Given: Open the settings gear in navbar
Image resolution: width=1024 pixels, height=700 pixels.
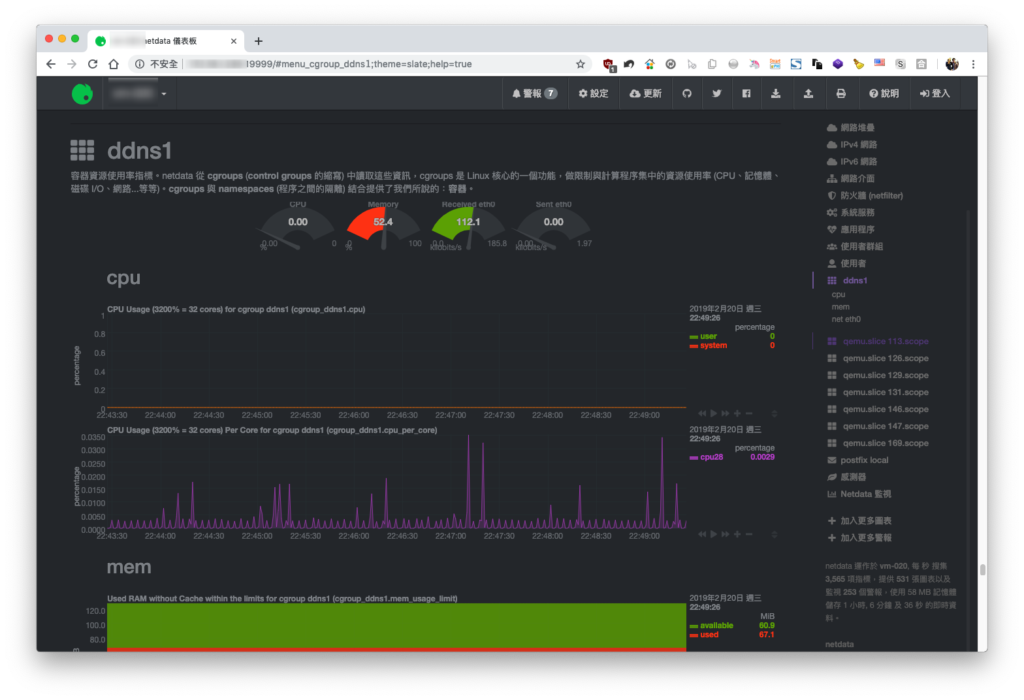Looking at the screenshot, I should tap(593, 93).
